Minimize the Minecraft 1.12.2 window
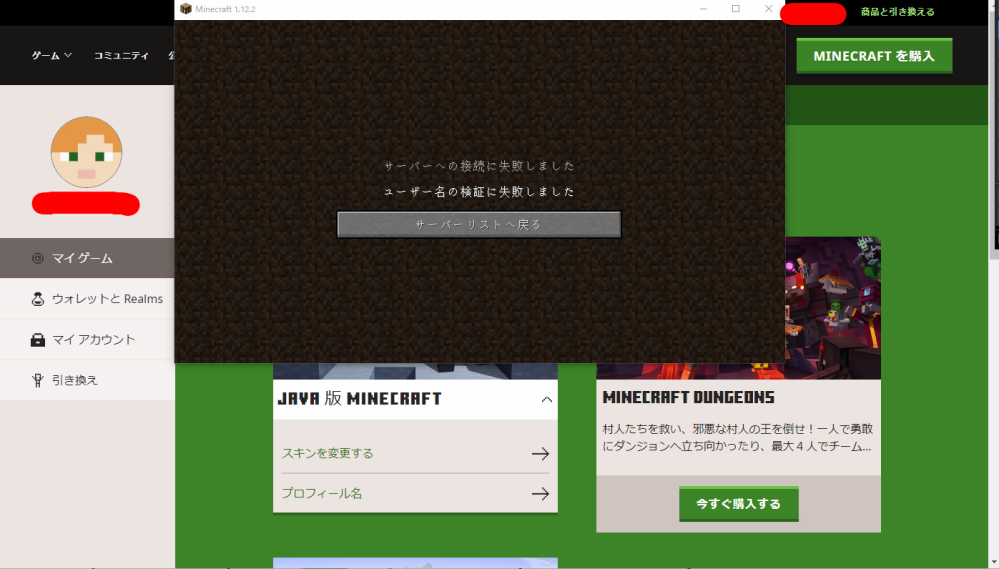 [x=703, y=9]
